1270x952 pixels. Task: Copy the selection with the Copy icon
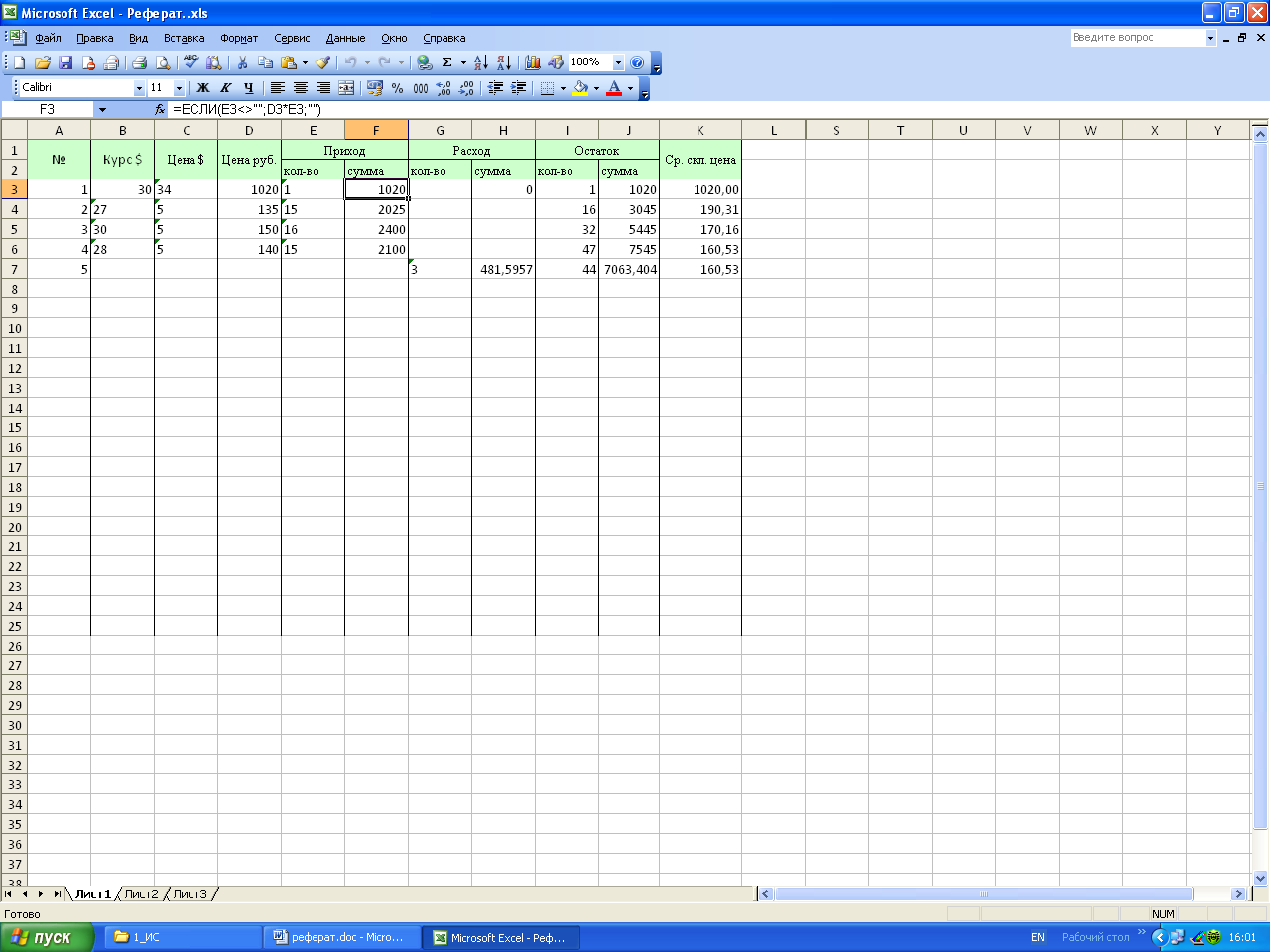[265, 62]
